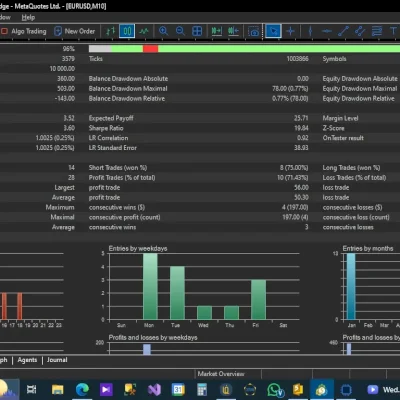400x400 pixels.
Task: Click the 'Expected Payoff' label
Action: pos(111,118)
